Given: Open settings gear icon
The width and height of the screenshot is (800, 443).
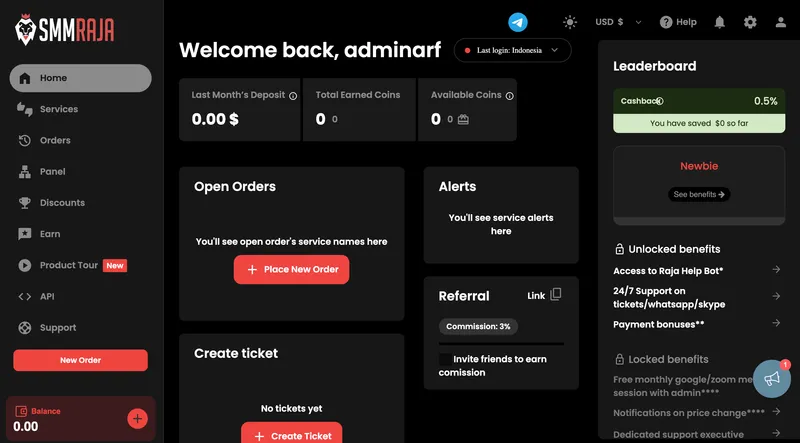Looking at the screenshot, I should pos(750,22).
